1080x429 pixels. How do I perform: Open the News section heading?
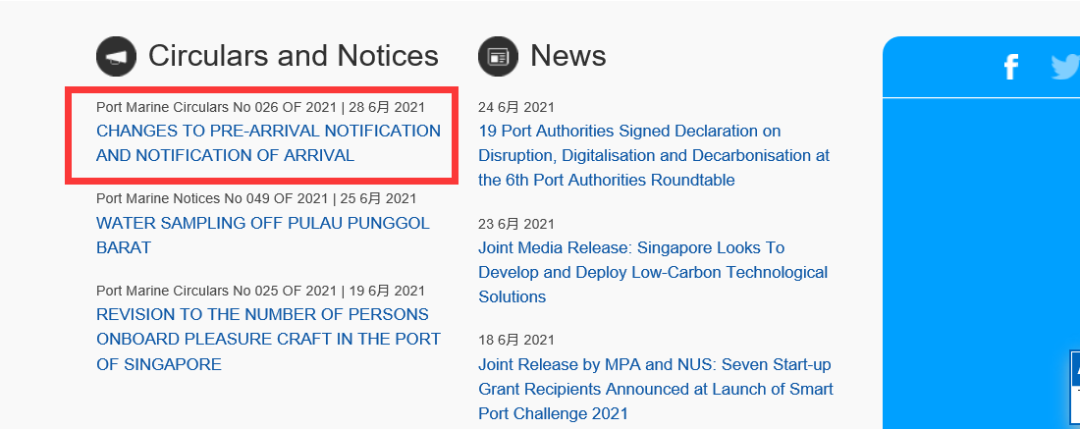pyautogui.click(x=568, y=56)
